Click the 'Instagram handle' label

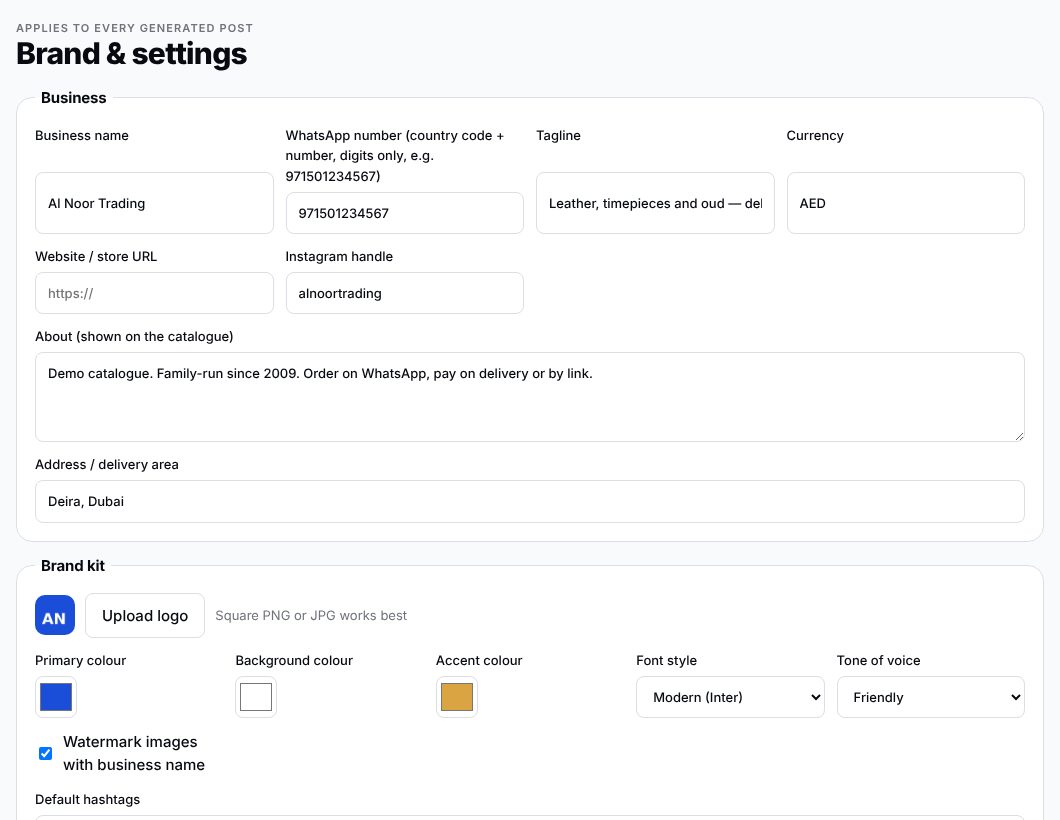point(339,256)
